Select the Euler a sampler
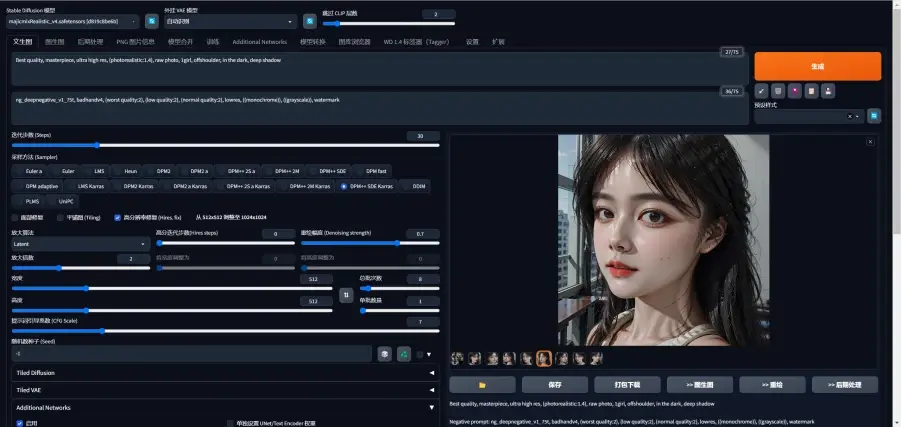This screenshot has width=901, height=427. tap(29, 171)
